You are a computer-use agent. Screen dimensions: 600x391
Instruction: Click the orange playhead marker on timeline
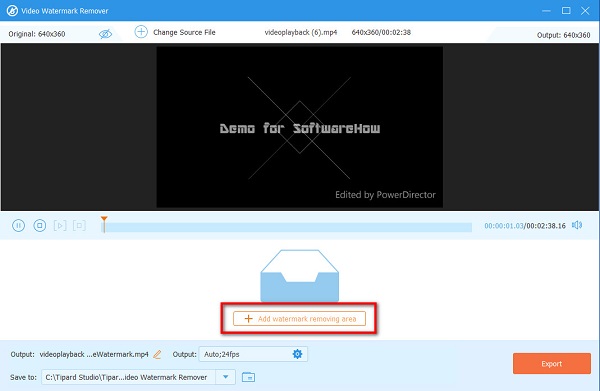tap(104, 224)
